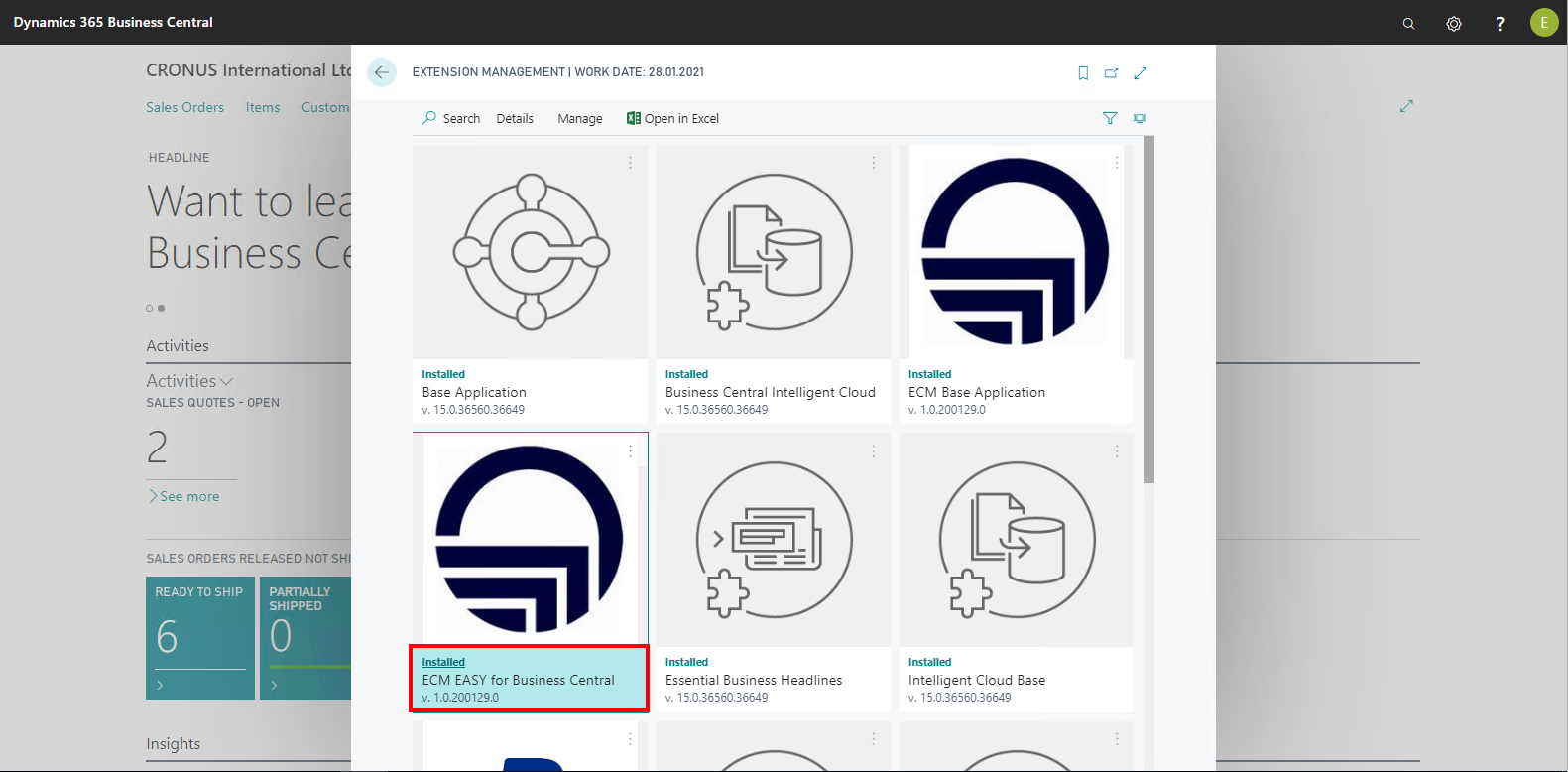
Task: Select the ECM EASY for Business Central logo
Action: (x=531, y=540)
